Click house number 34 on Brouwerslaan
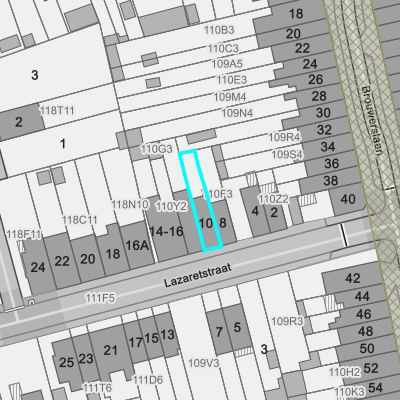 [328, 147]
